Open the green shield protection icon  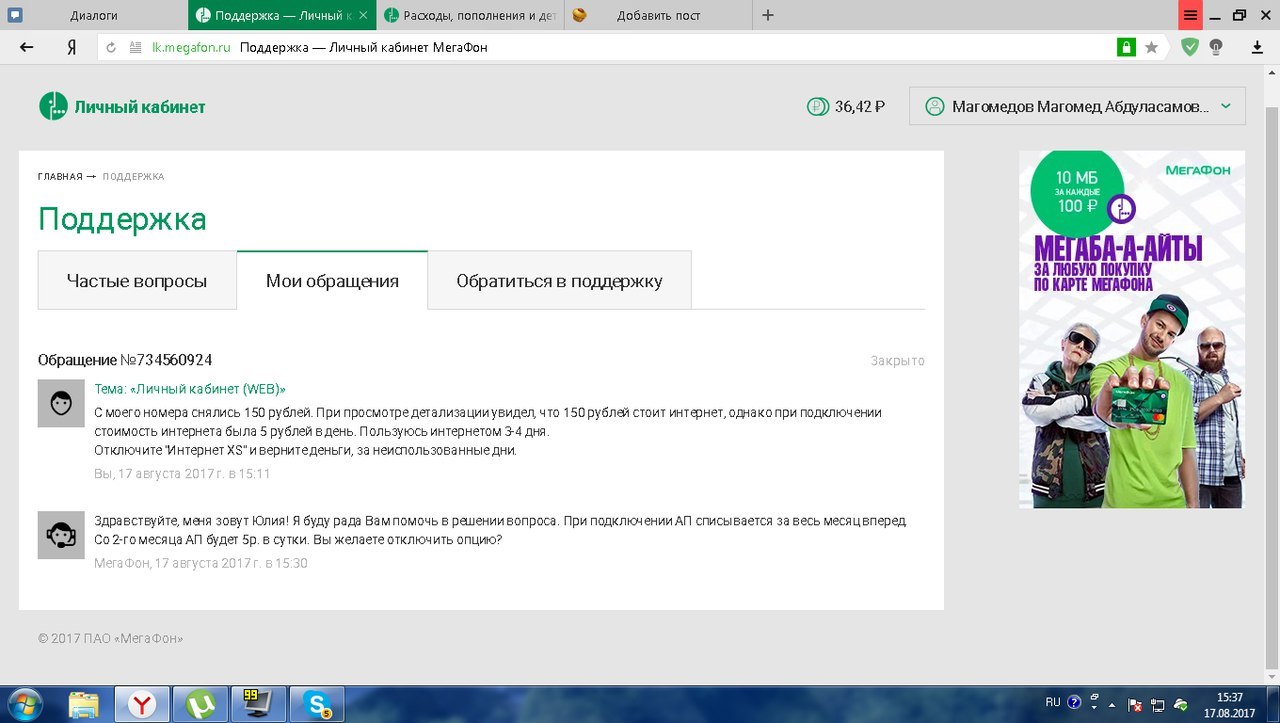(x=1189, y=47)
